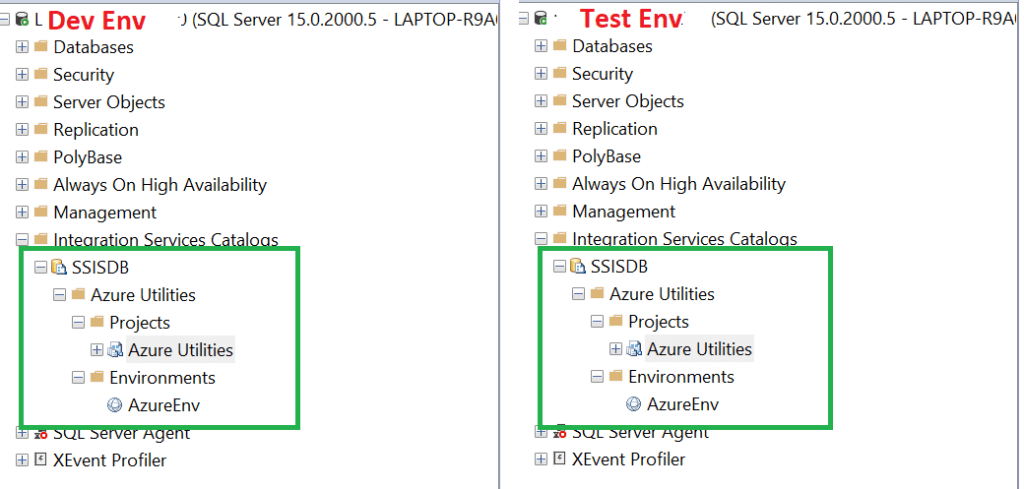Select Server Objects in Dev Env tree

pos(108,102)
